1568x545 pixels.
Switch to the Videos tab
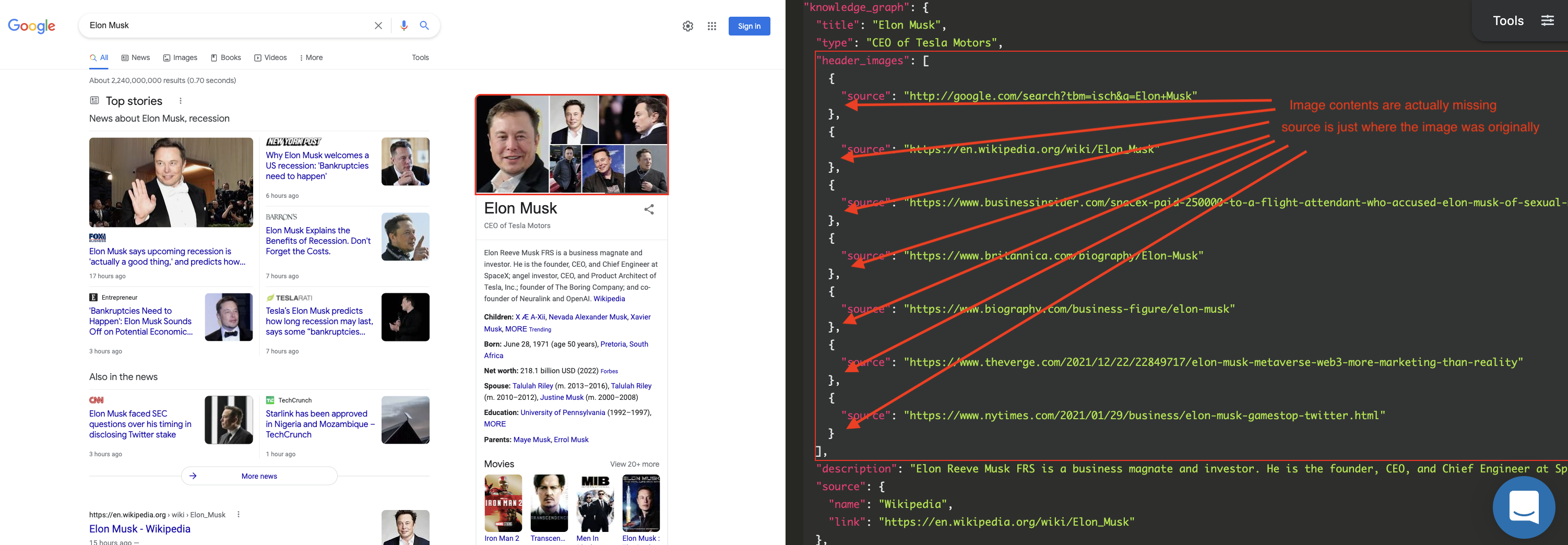(x=270, y=57)
